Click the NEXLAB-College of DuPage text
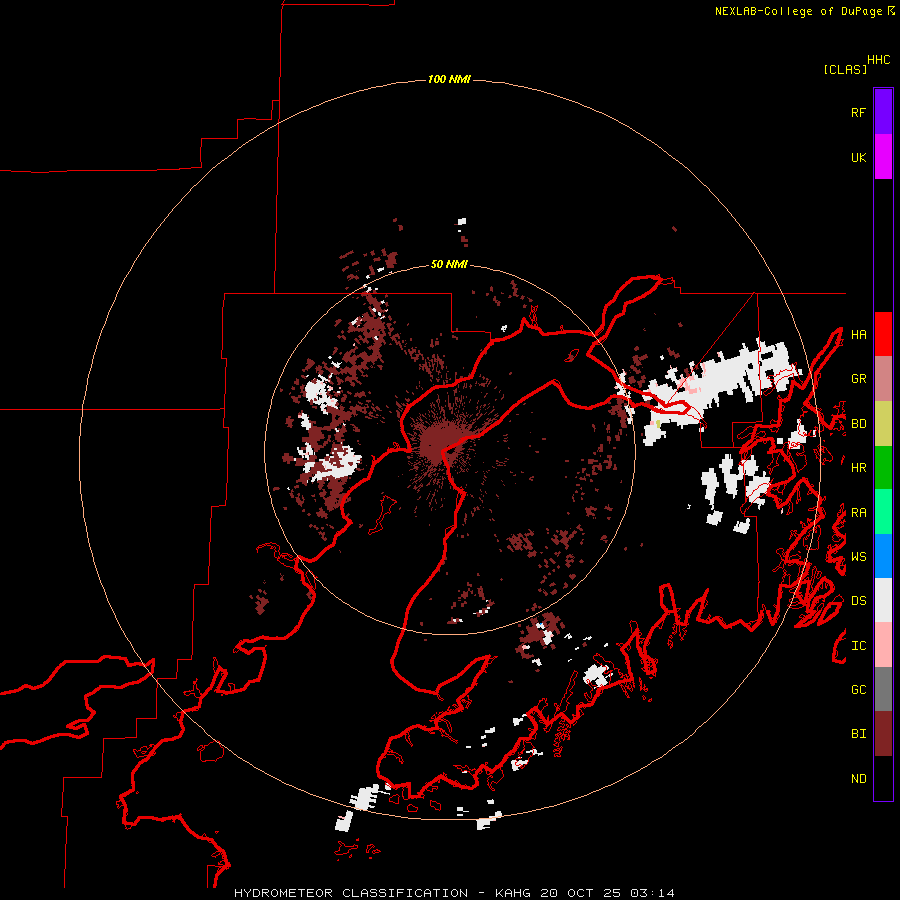This screenshot has height=900, width=900. 798,11
